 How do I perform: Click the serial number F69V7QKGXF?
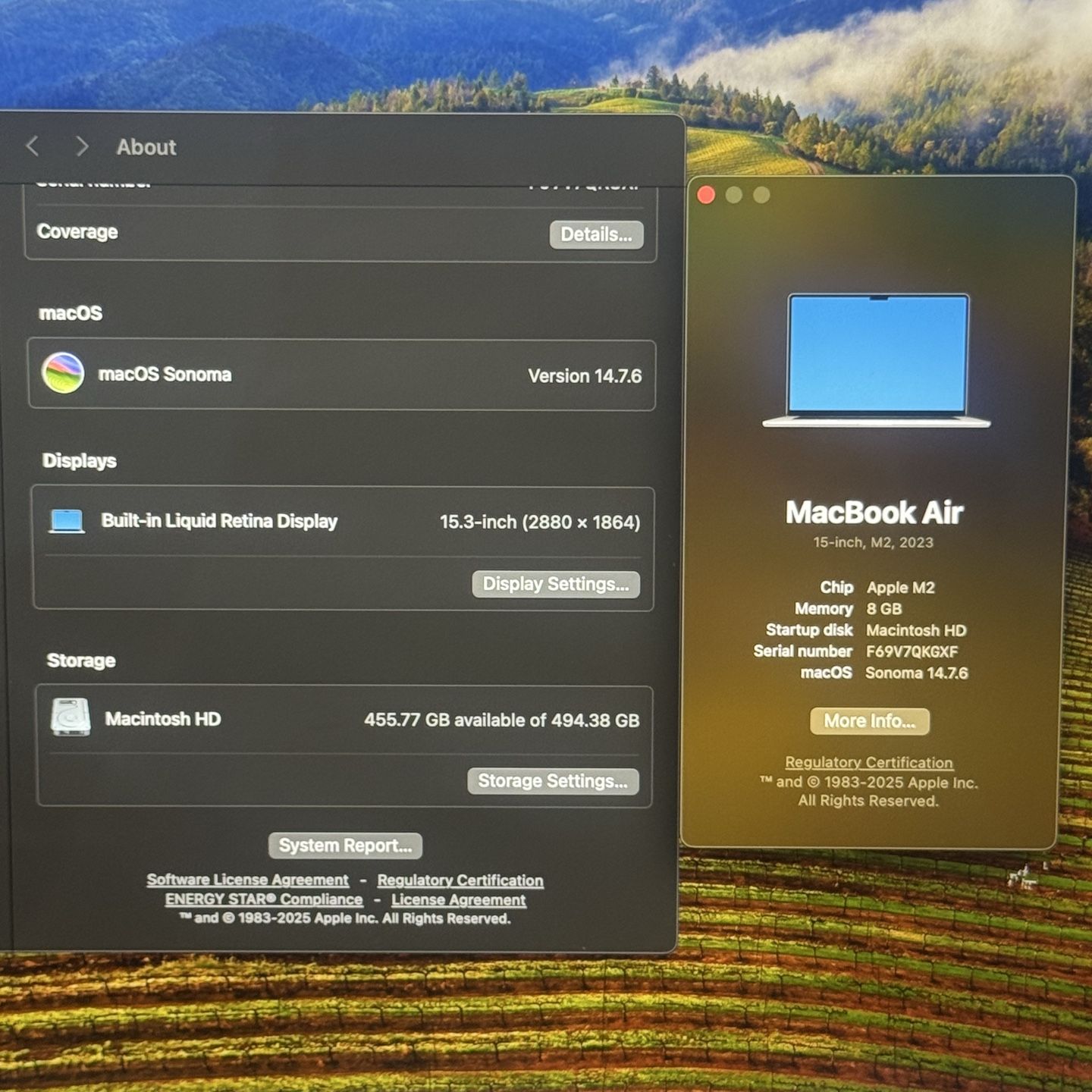point(912,651)
